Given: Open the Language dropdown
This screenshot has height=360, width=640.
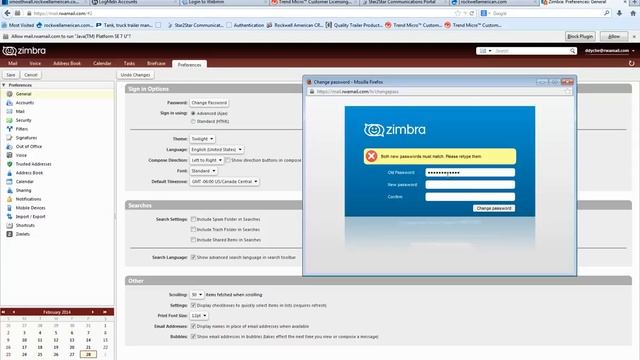Looking at the screenshot, I should 217,150.
